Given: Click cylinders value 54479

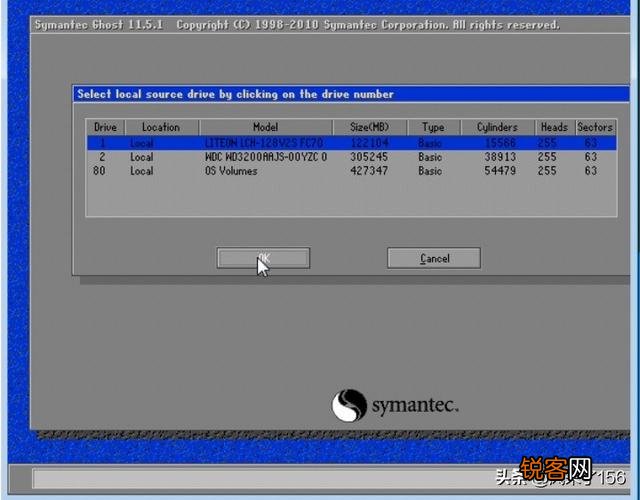Looking at the screenshot, I should click(x=500, y=171).
